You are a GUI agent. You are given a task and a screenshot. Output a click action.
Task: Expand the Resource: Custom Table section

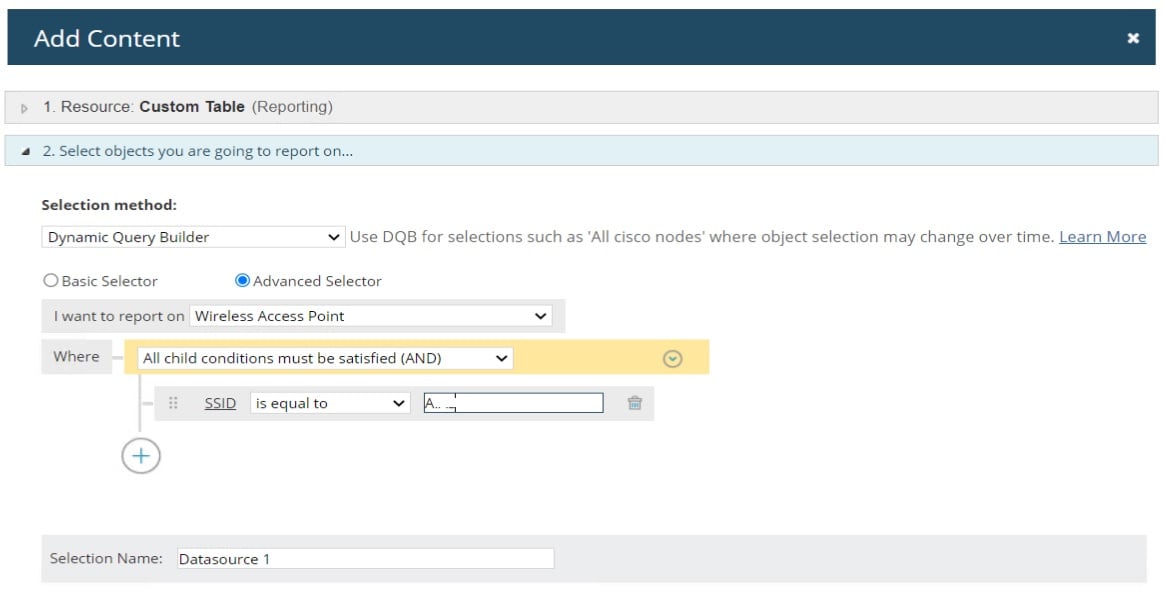[25, 108]
